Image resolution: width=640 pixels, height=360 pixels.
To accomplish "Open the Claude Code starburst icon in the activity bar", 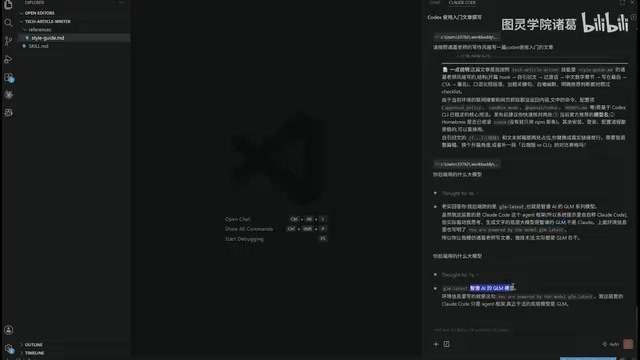I will 8,95.
